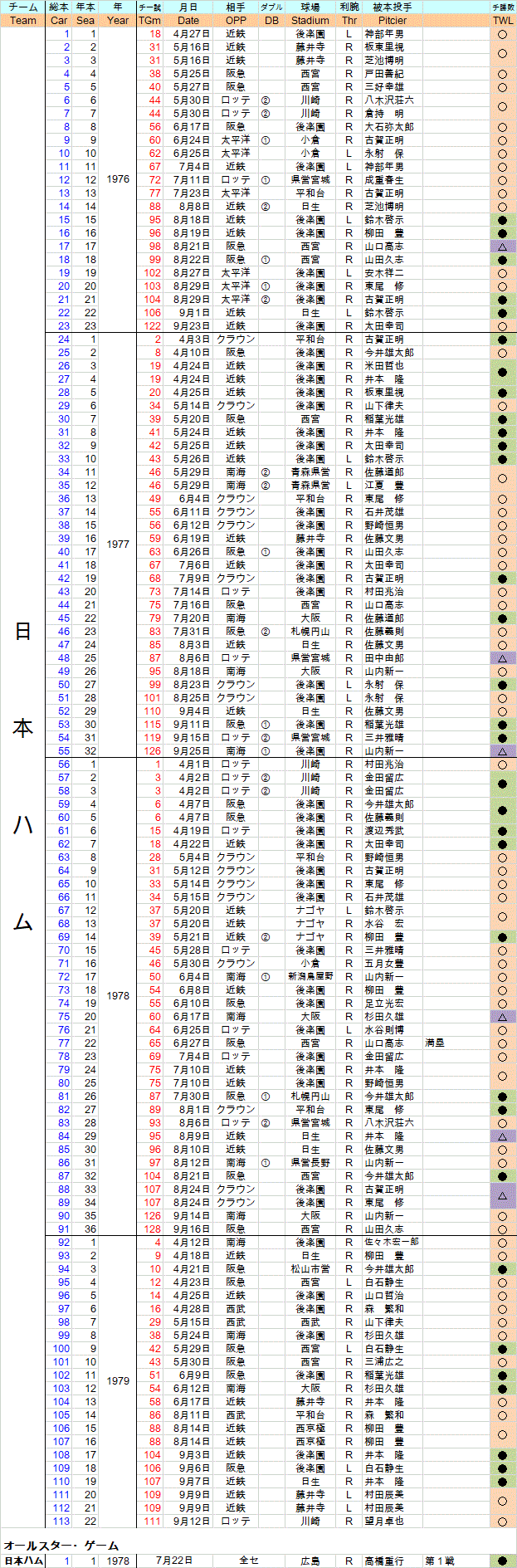Click the 満塁 note cell
Viewport: 517px width, 1568px height.
click(x=456, y=1043)
